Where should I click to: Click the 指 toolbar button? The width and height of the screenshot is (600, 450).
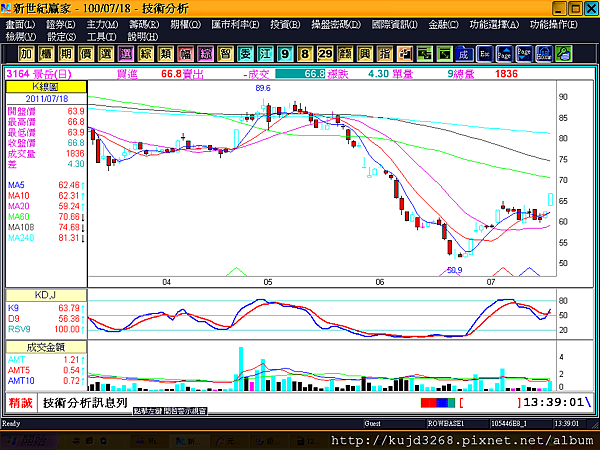(x=385, y=54)
